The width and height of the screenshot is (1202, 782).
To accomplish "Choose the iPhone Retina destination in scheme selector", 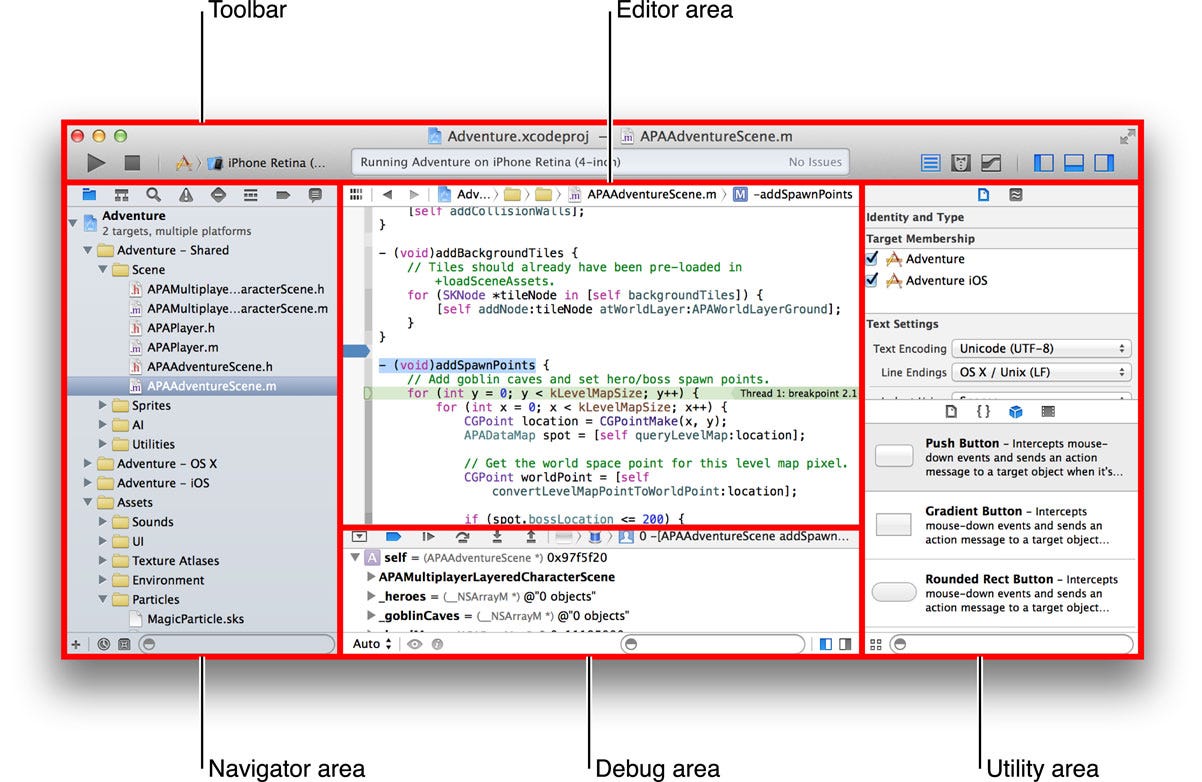I will (x=267, y=163).
